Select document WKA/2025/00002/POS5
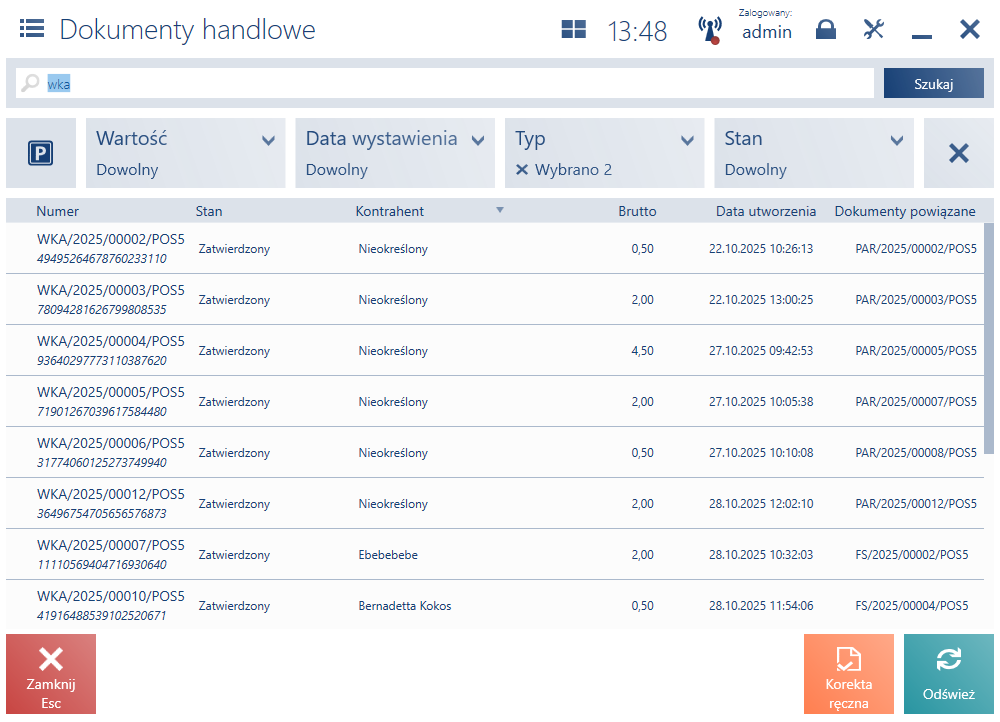The width and height of the screenshot is (1000, 722). [495, 249]
